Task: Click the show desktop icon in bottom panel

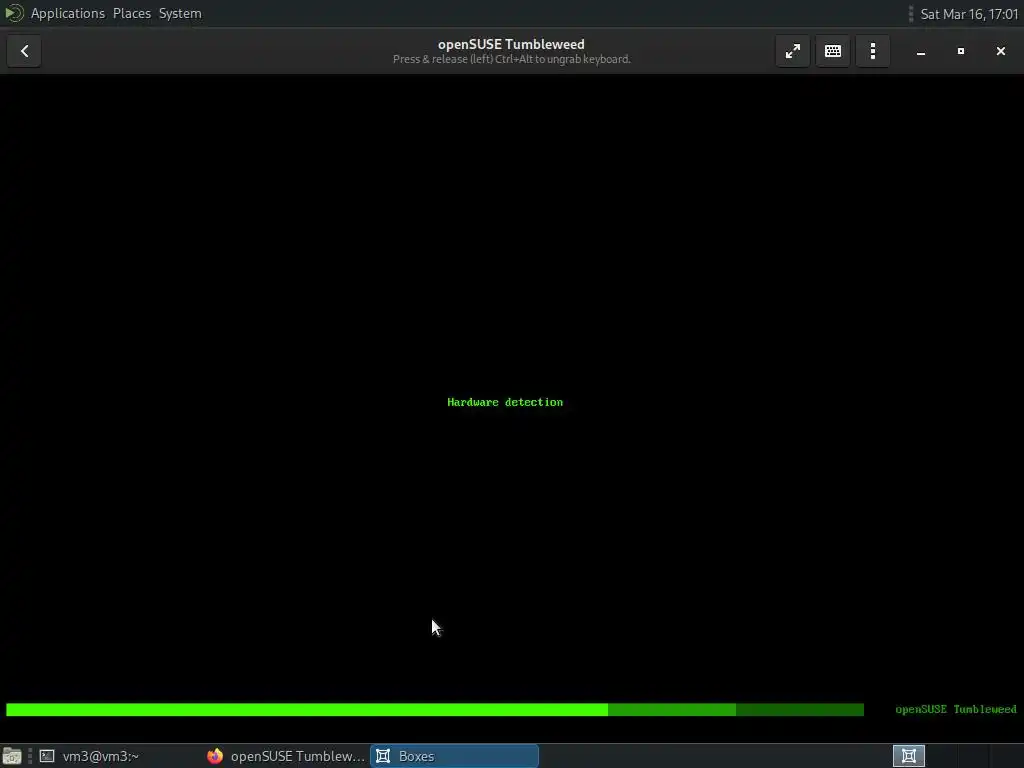Action: (12, 756)
